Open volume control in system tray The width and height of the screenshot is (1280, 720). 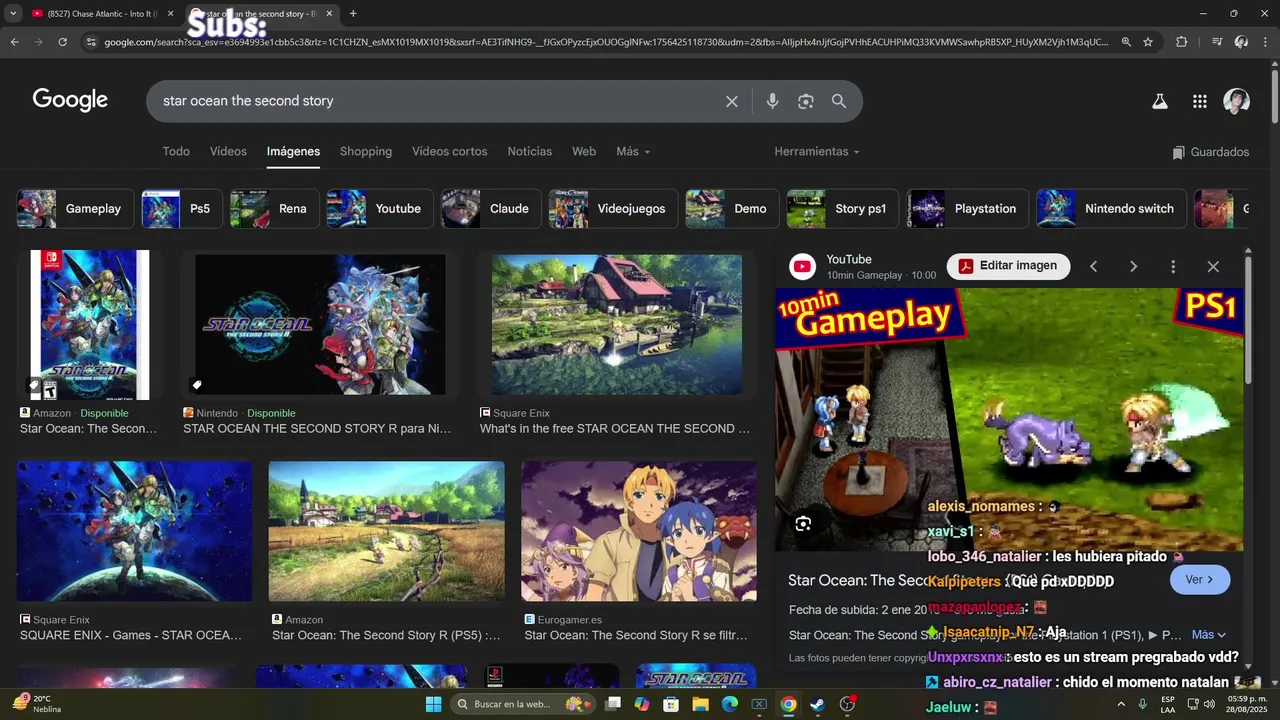pyautogui.click(x=1208, y=704)
